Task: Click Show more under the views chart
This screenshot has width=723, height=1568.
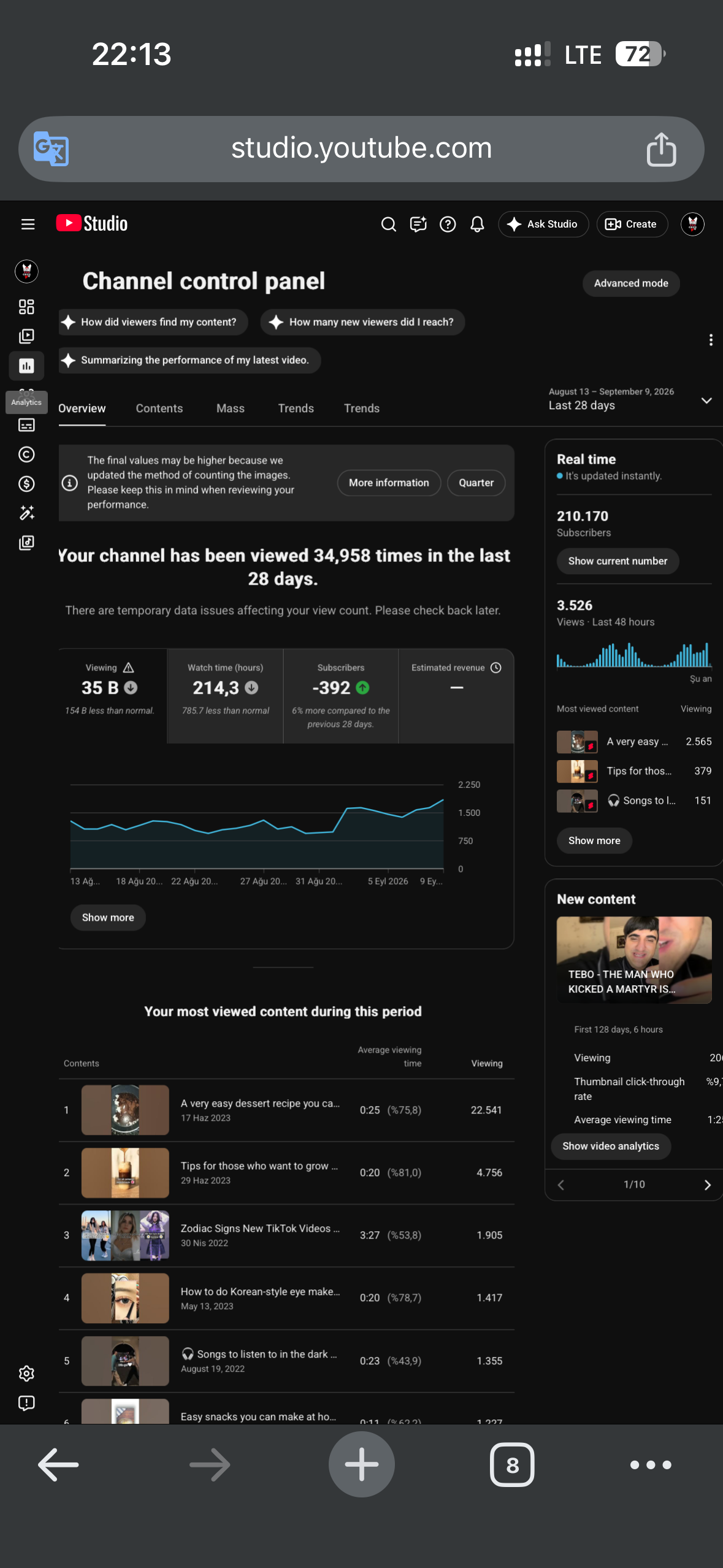Action: [x=108, y=917]
